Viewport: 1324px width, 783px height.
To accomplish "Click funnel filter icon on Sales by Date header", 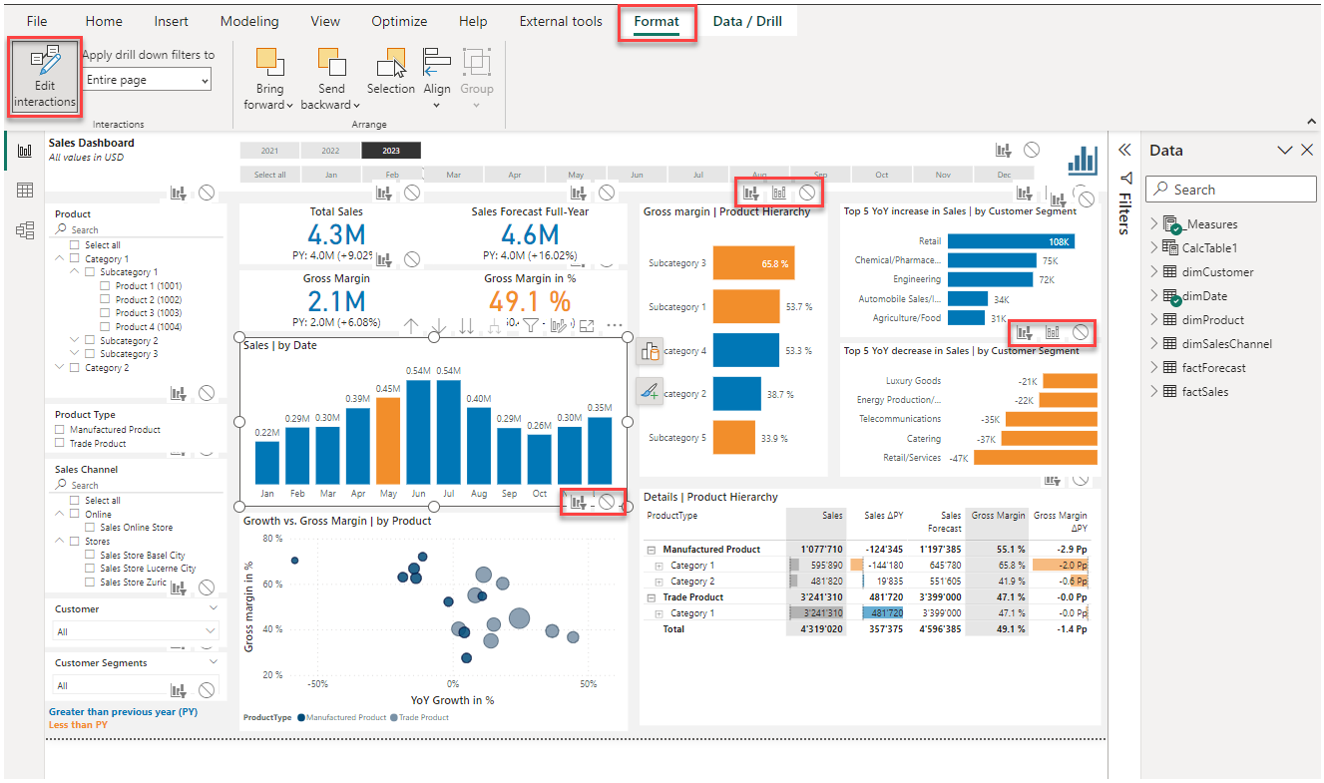I will 531,325.
